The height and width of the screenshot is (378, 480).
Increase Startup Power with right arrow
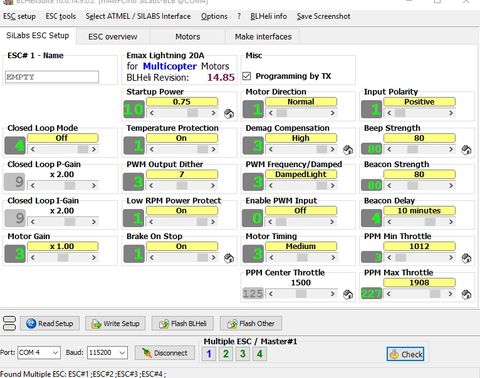coord(213,113)
